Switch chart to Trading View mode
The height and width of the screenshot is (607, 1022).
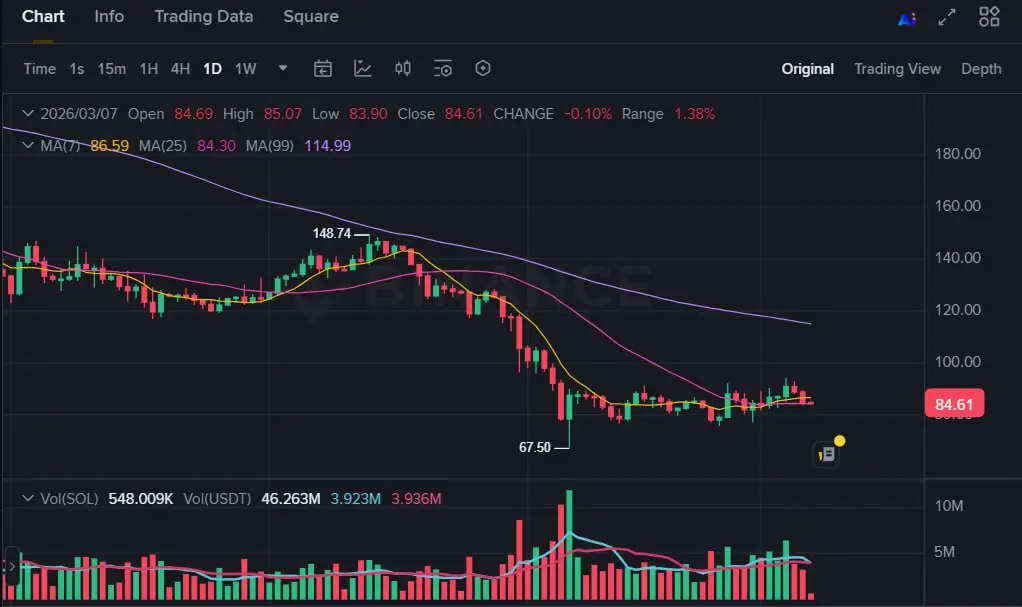897,69
